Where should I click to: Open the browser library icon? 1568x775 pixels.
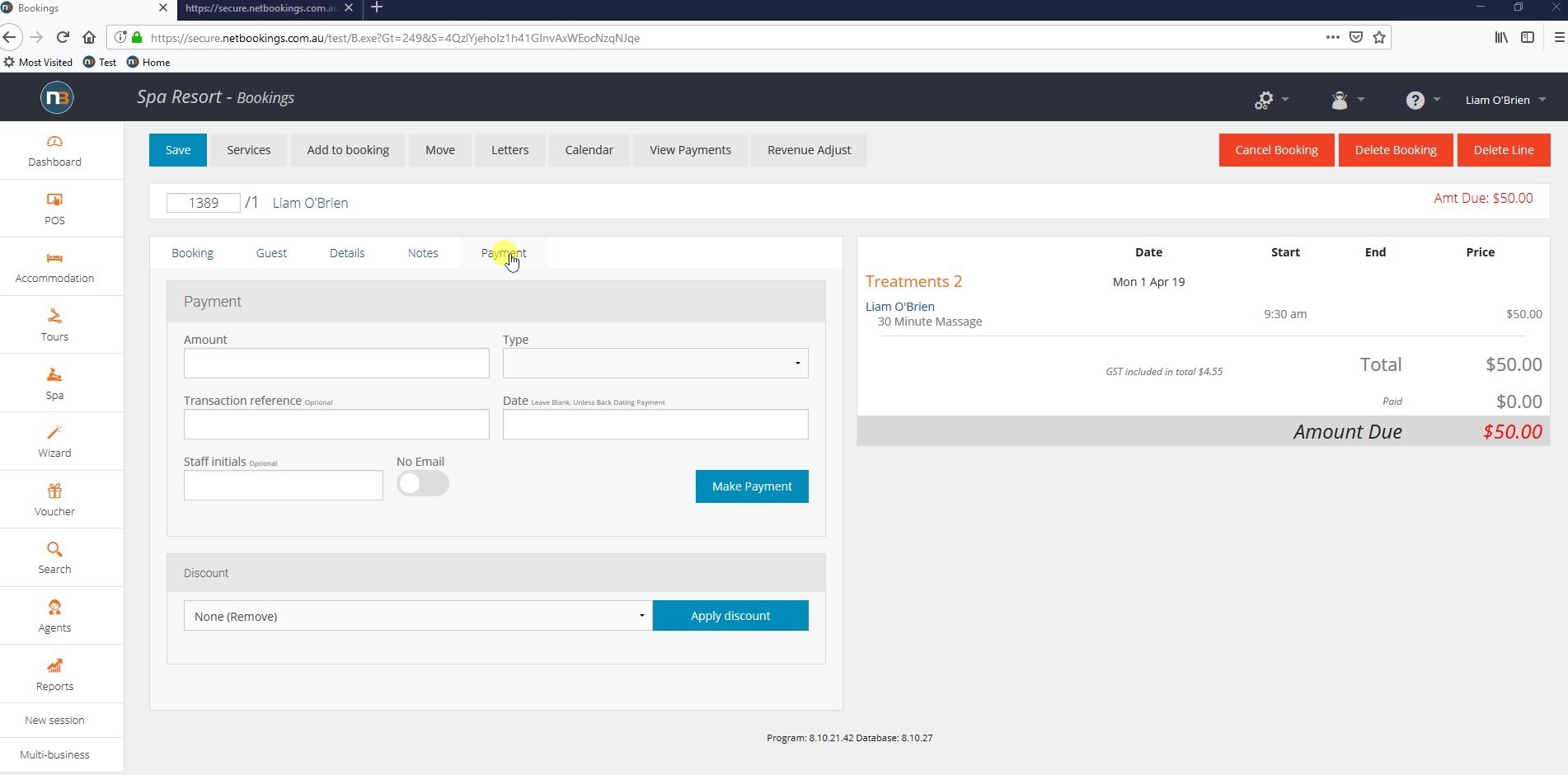click(x=1501, y=37)
